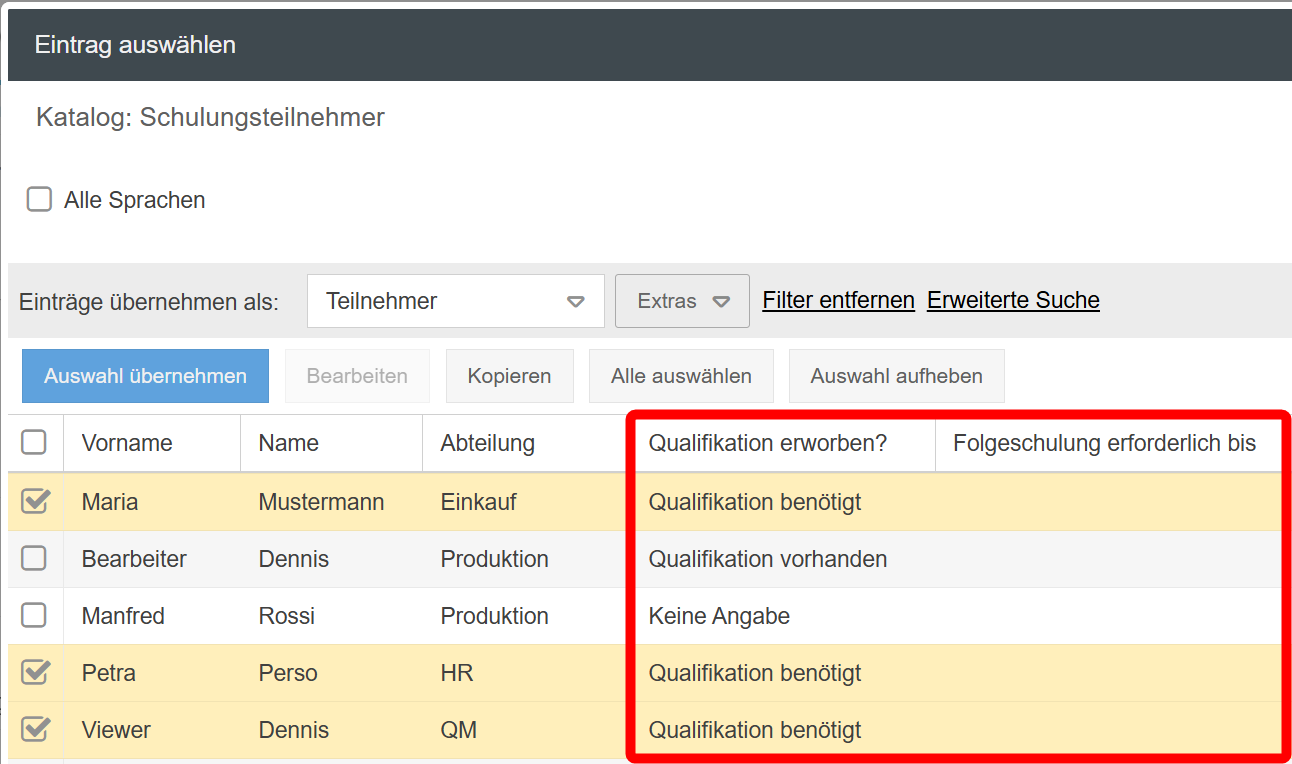Click the Folgeschulung erforderlich bis column header
The width and height of the screenshot is (1292, 764).
pos(1104,443)
